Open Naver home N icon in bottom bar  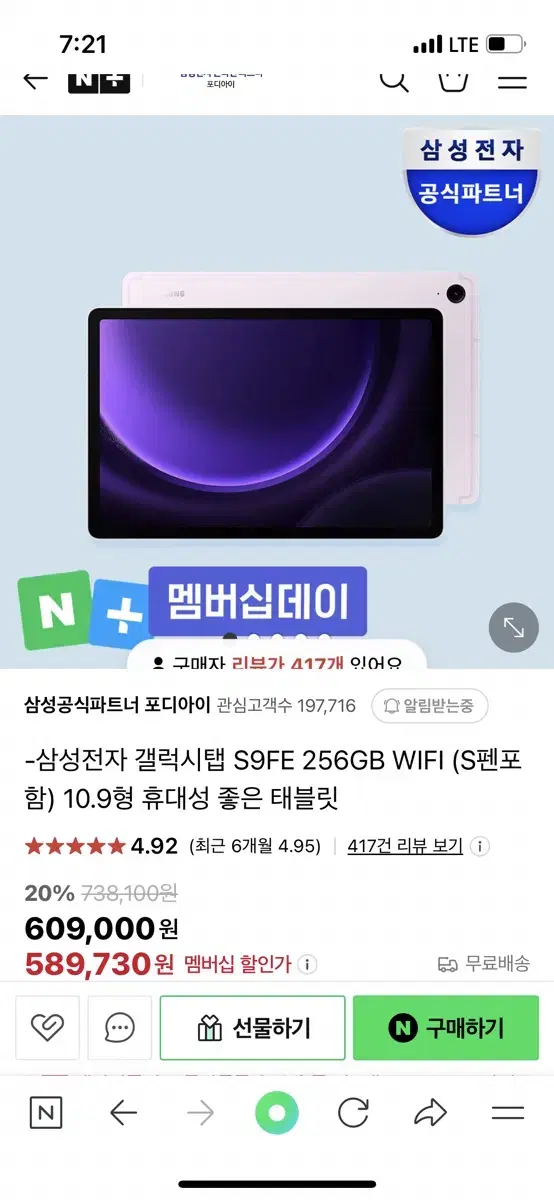[45, 1113]
